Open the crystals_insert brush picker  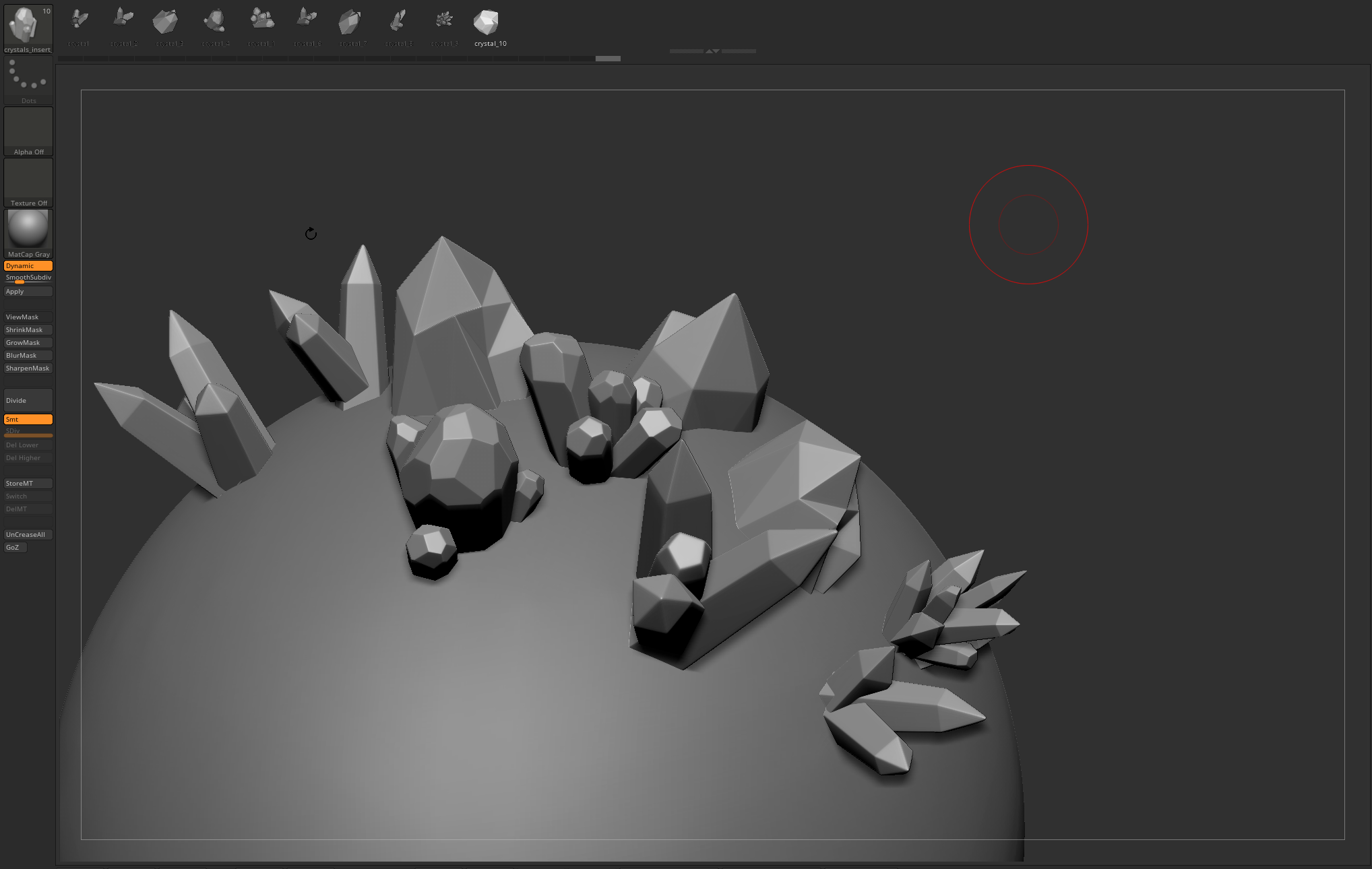pyautogui.click(x=28, y=28)
